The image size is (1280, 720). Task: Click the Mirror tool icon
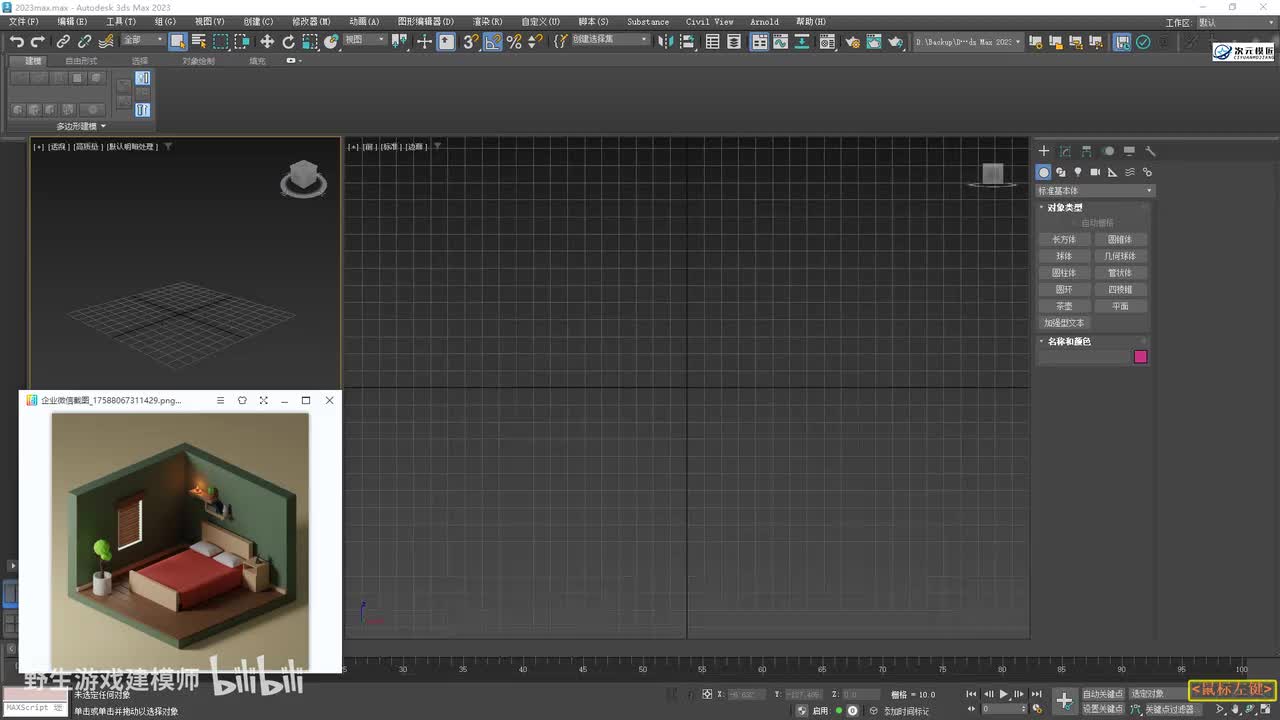[666, 41]
